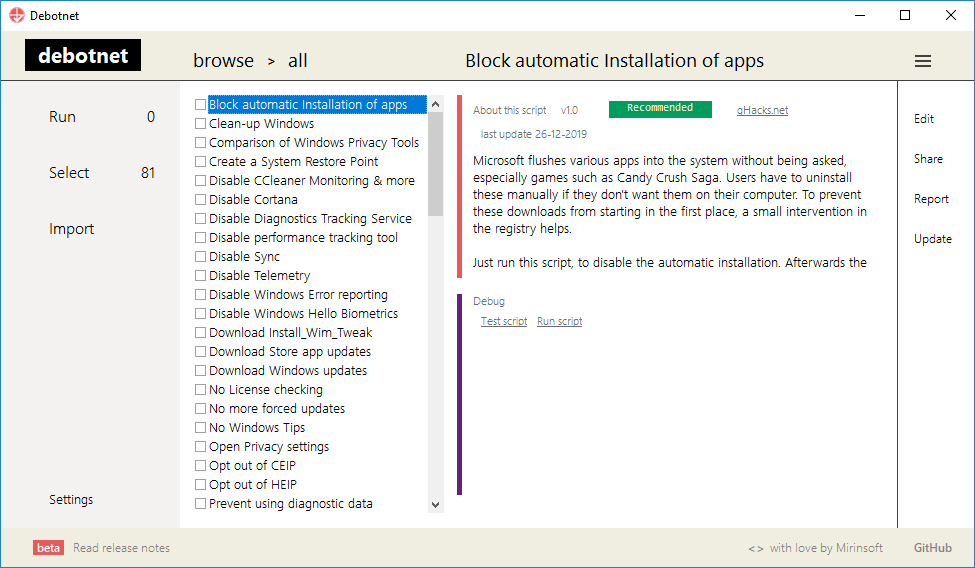Open the browse breadcrumb
Image resolution: width=975 pixels, height=568 pixels.
[223, 61]
